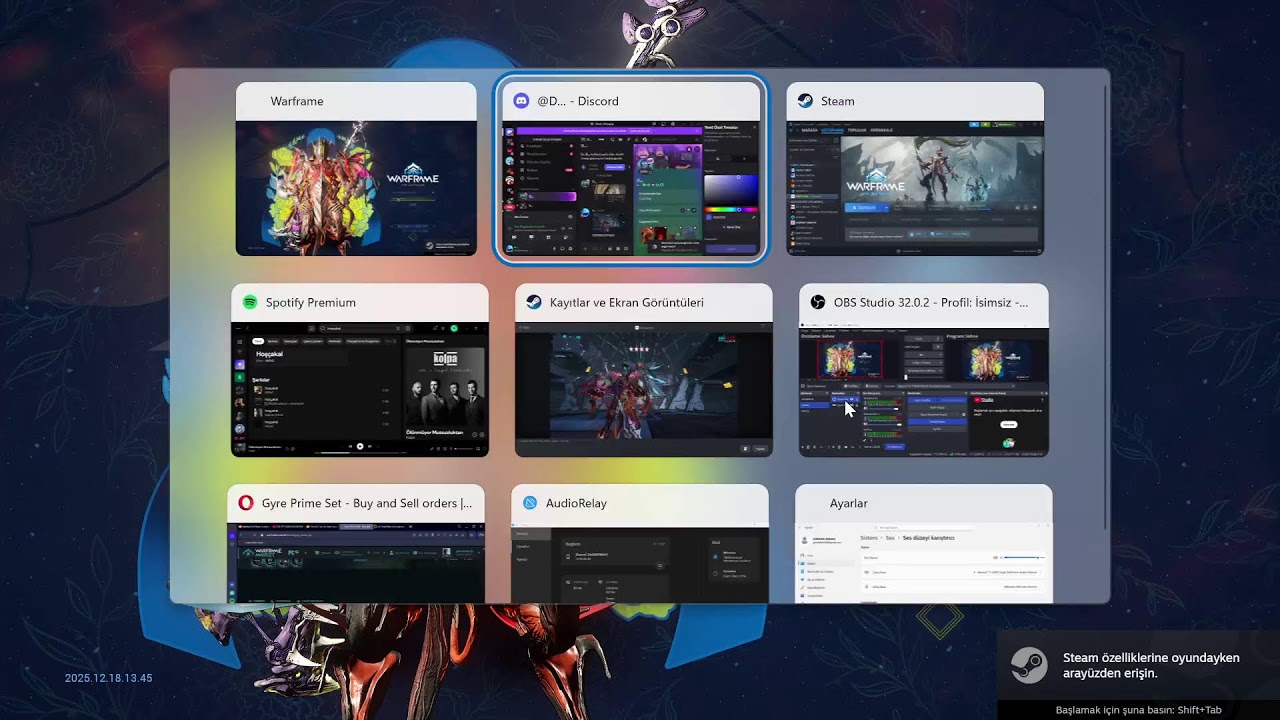Click the 2025.12.18.13.45 timestamp text
Image resolution: width=1280 pixels, height=720 pixels.
click(x=109, y=678)
